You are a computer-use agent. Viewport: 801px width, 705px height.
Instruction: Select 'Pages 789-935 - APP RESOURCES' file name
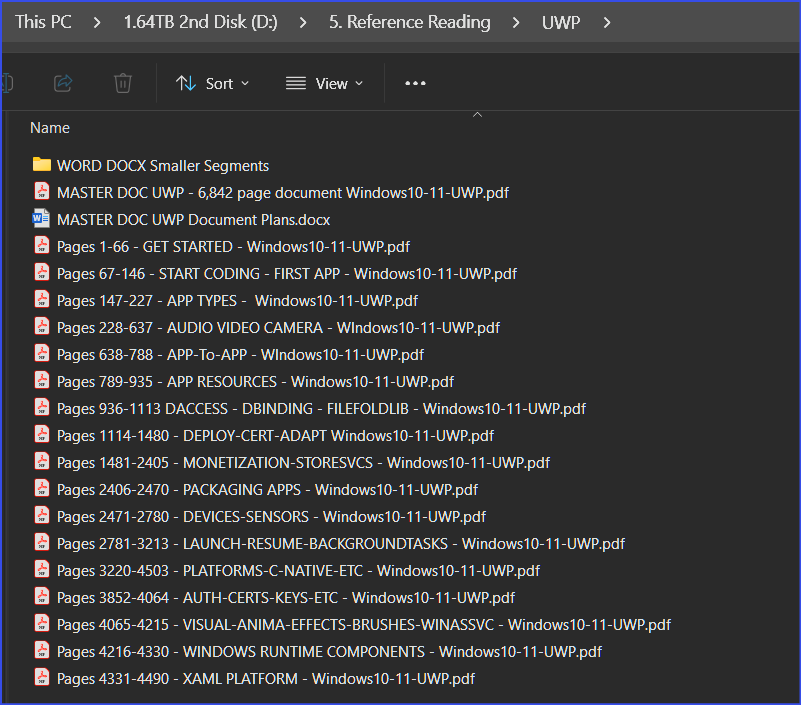[255, 382]
